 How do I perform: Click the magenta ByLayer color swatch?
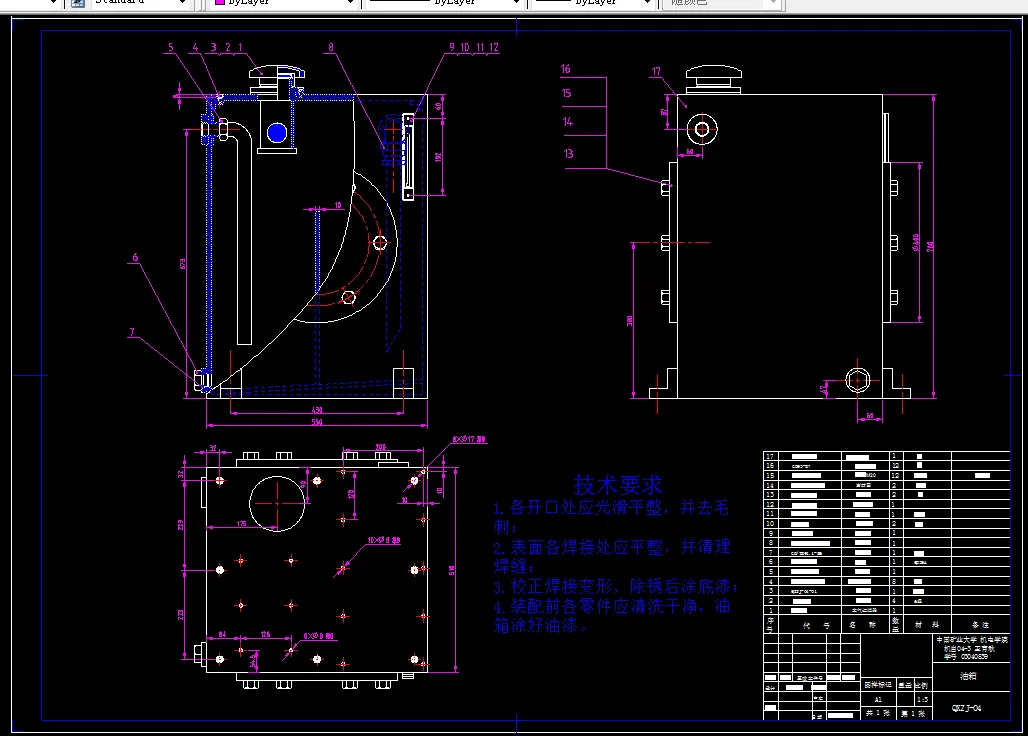(220, 3)
